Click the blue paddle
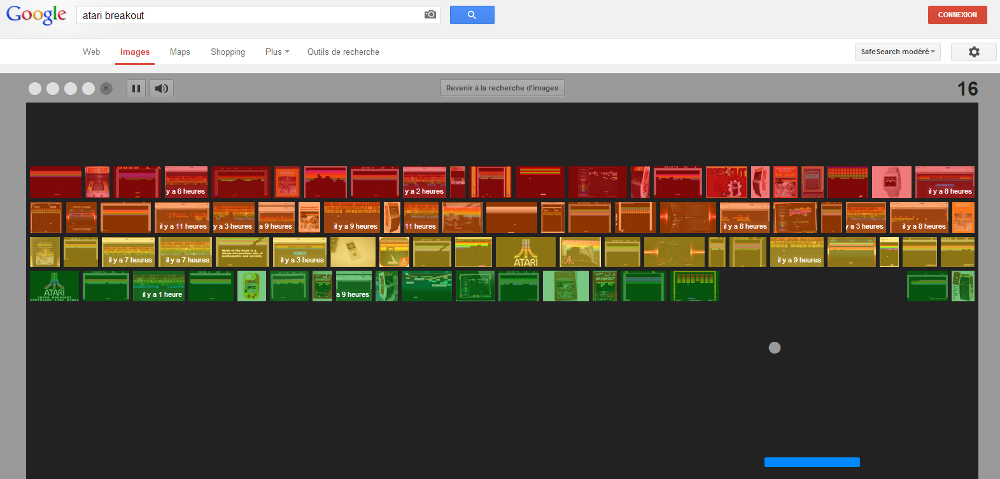This screenshot has width=1000, height=479. (812, 462)
